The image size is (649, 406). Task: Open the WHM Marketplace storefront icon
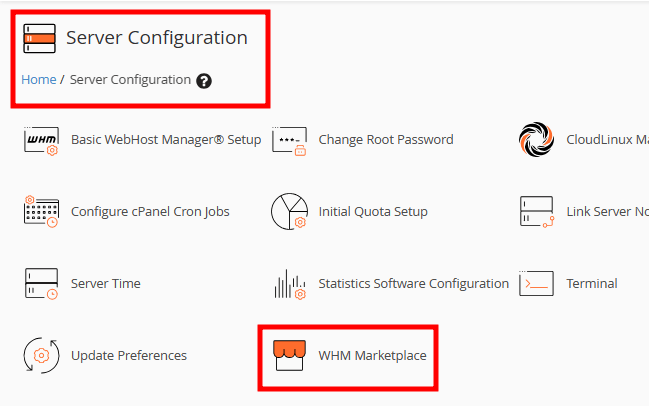tap(289, 355)
